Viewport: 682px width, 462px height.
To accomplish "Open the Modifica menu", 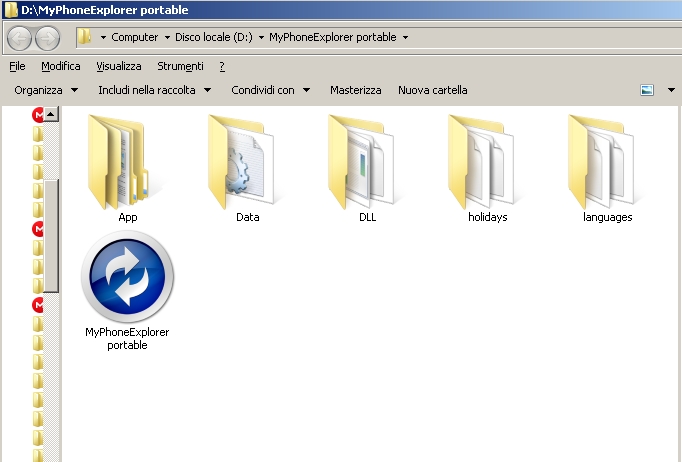I will 60,66.
